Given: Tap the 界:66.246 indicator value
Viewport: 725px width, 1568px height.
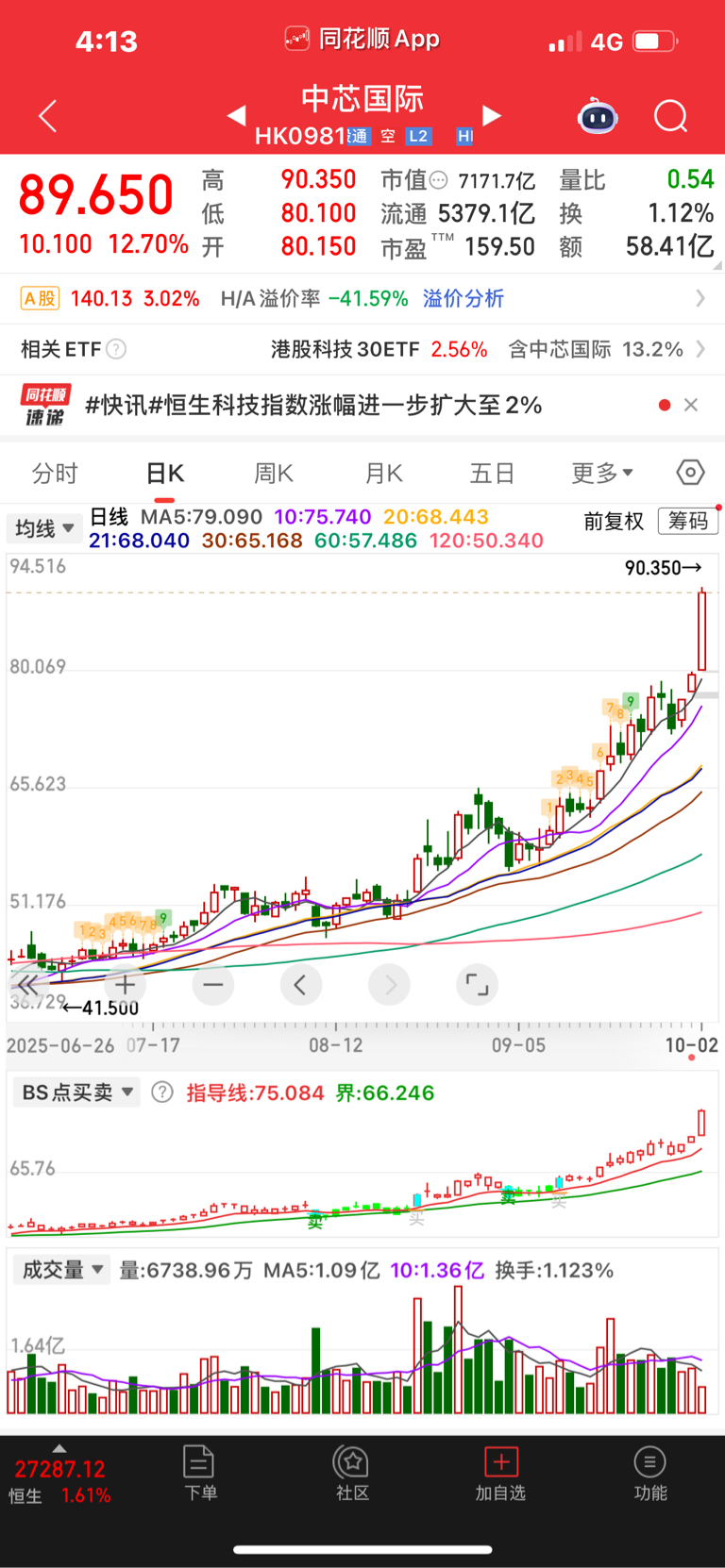Looking at the screenshot, I should [x=385, y=1093].
